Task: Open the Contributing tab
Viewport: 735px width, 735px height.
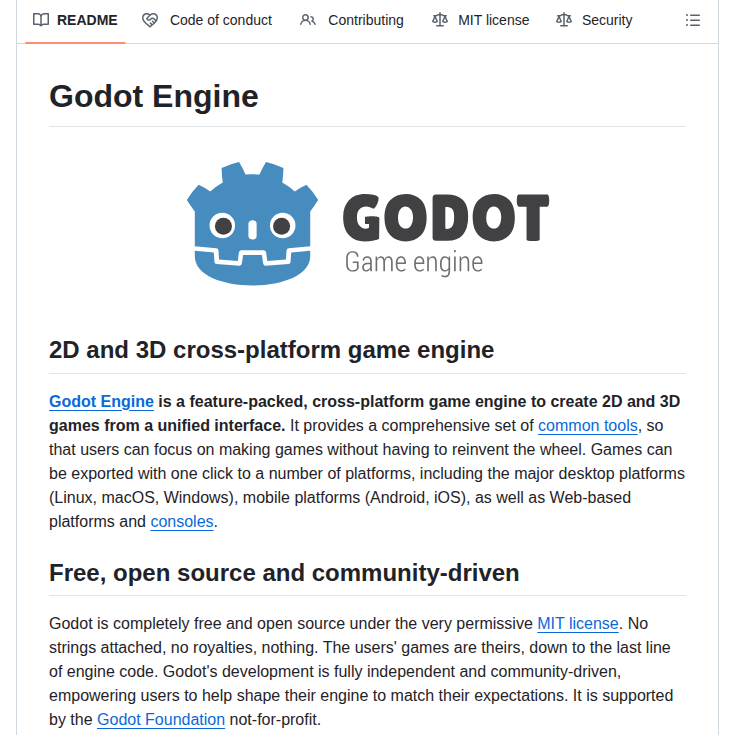Action: point(352,20)
